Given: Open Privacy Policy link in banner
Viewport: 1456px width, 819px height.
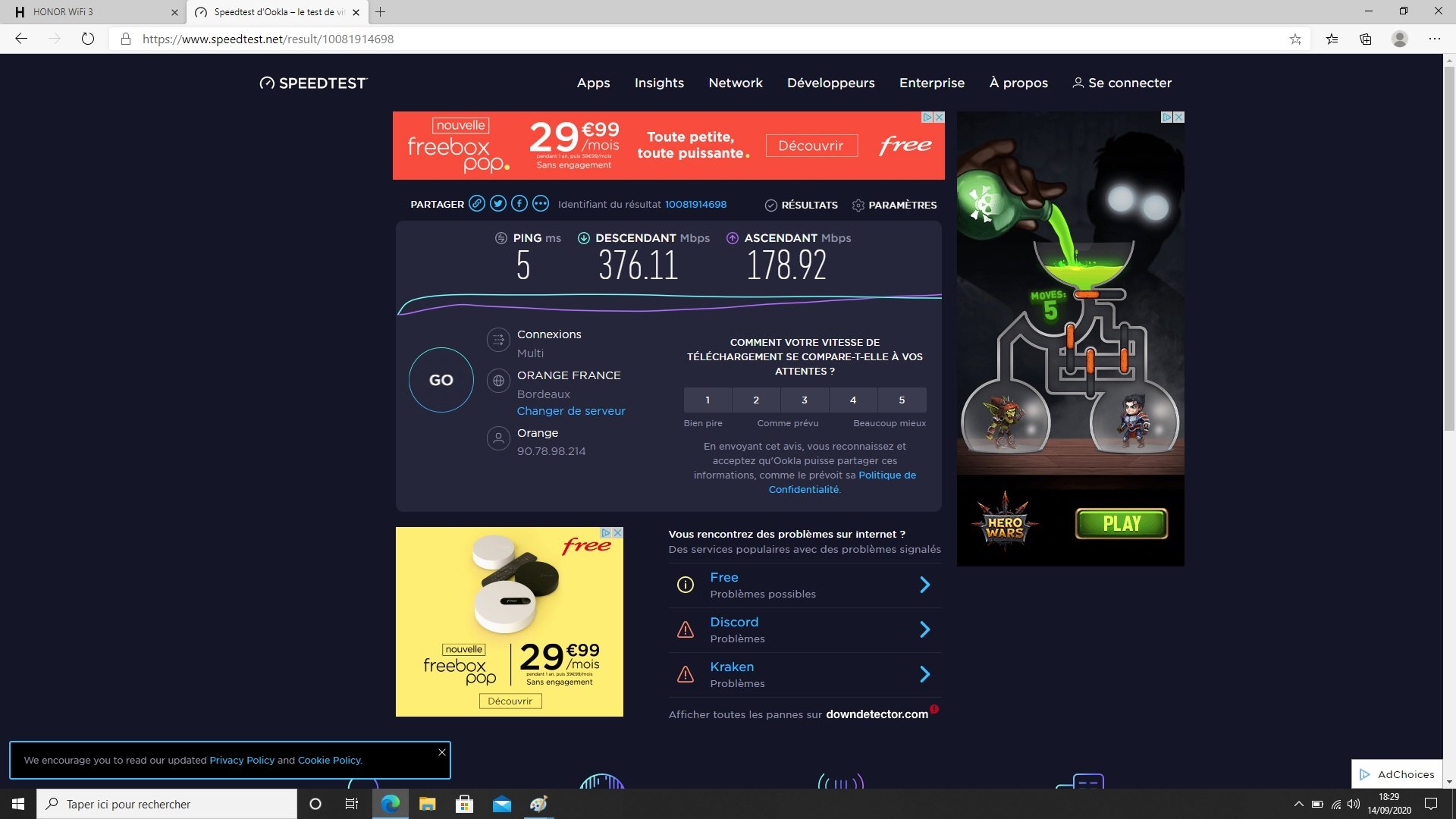Looking at the screenshot, I should click(x=242, y=760).
